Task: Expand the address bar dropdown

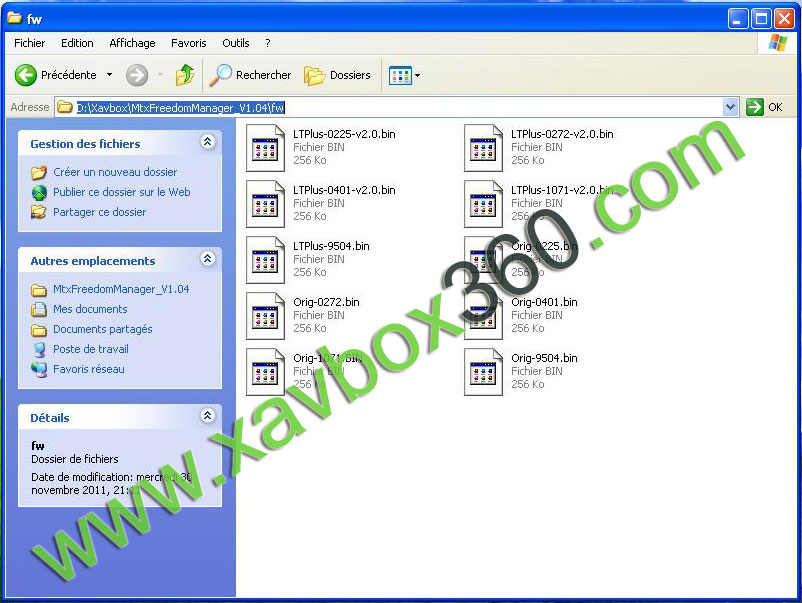Action: 730,107
